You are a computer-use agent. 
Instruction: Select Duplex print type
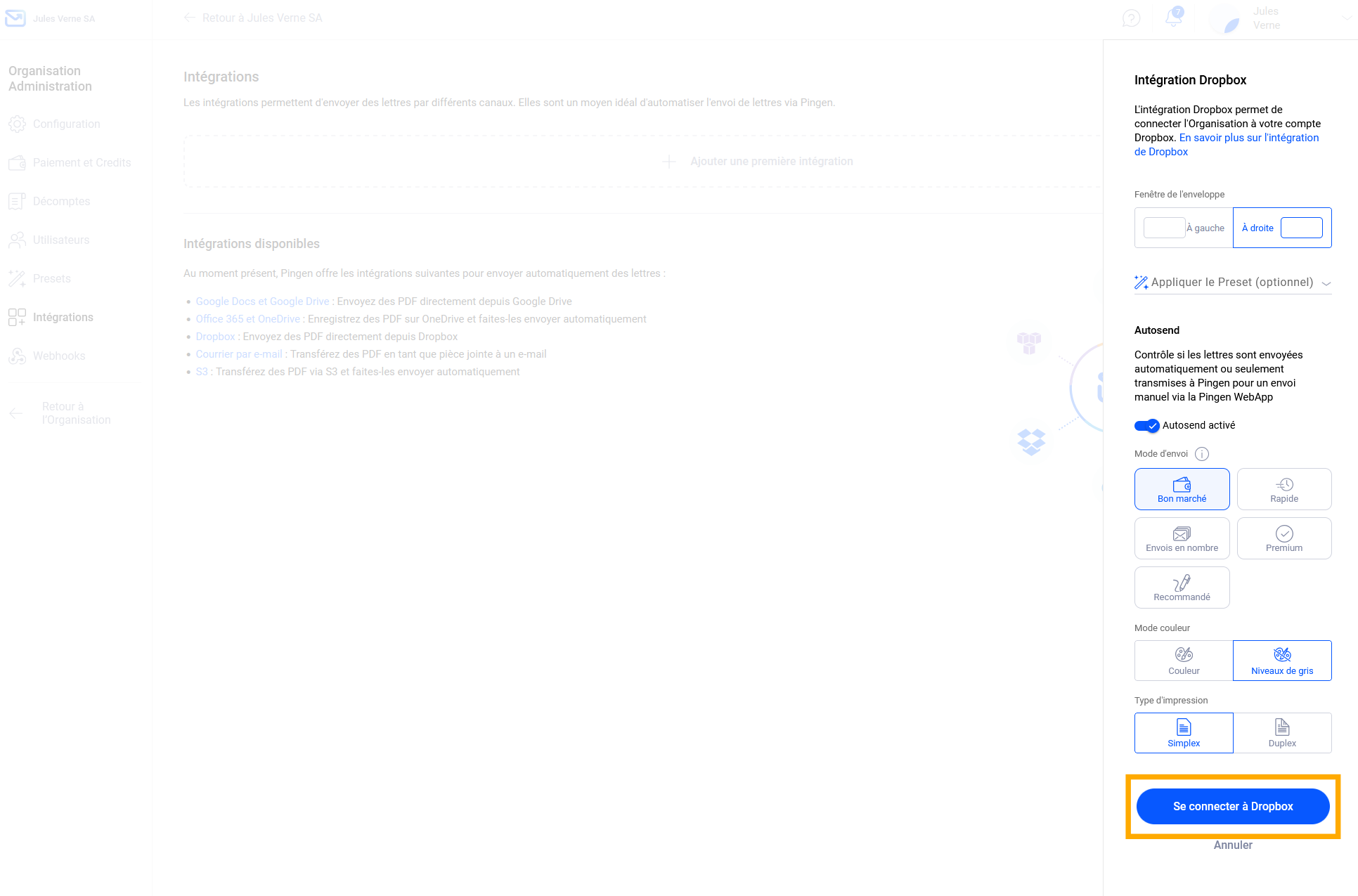(1282, 733)
